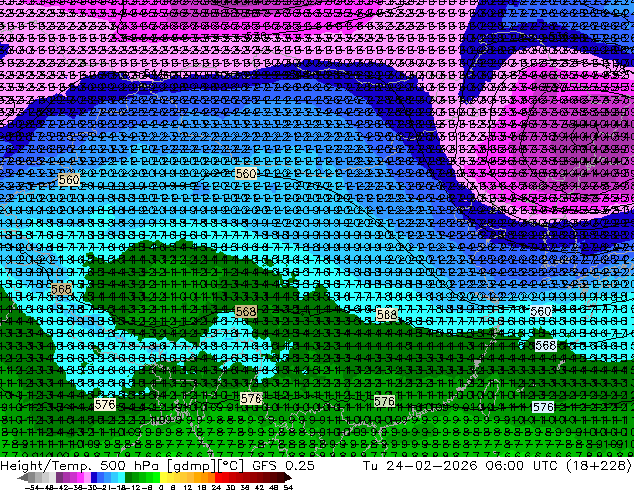Click the 560 contour label in the upper map center
This screenshot has width=634, height=490.
click(x=246, y=174)
